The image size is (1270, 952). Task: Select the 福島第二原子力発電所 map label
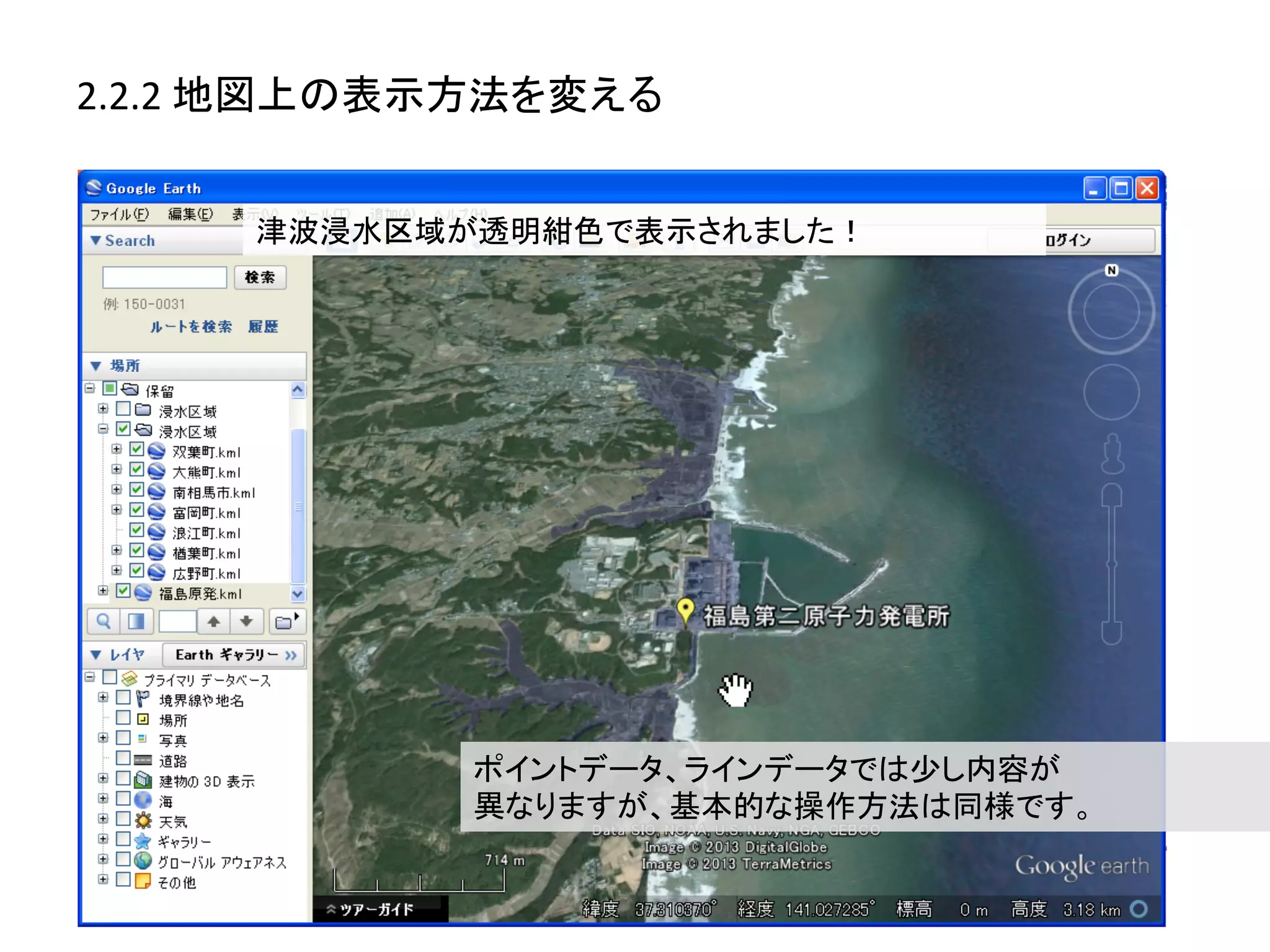tap(826, 615)
